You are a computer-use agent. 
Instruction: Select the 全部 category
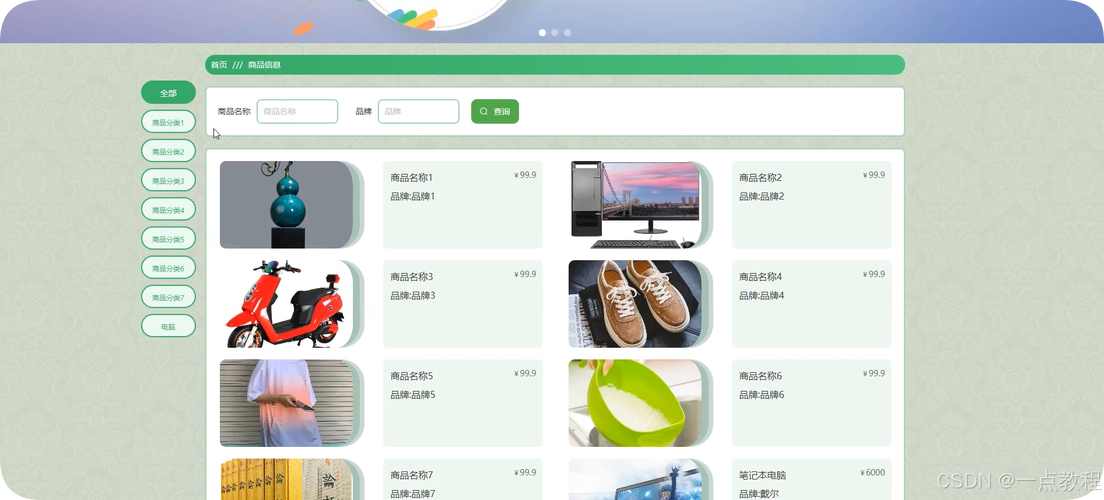tap(168, 92)
